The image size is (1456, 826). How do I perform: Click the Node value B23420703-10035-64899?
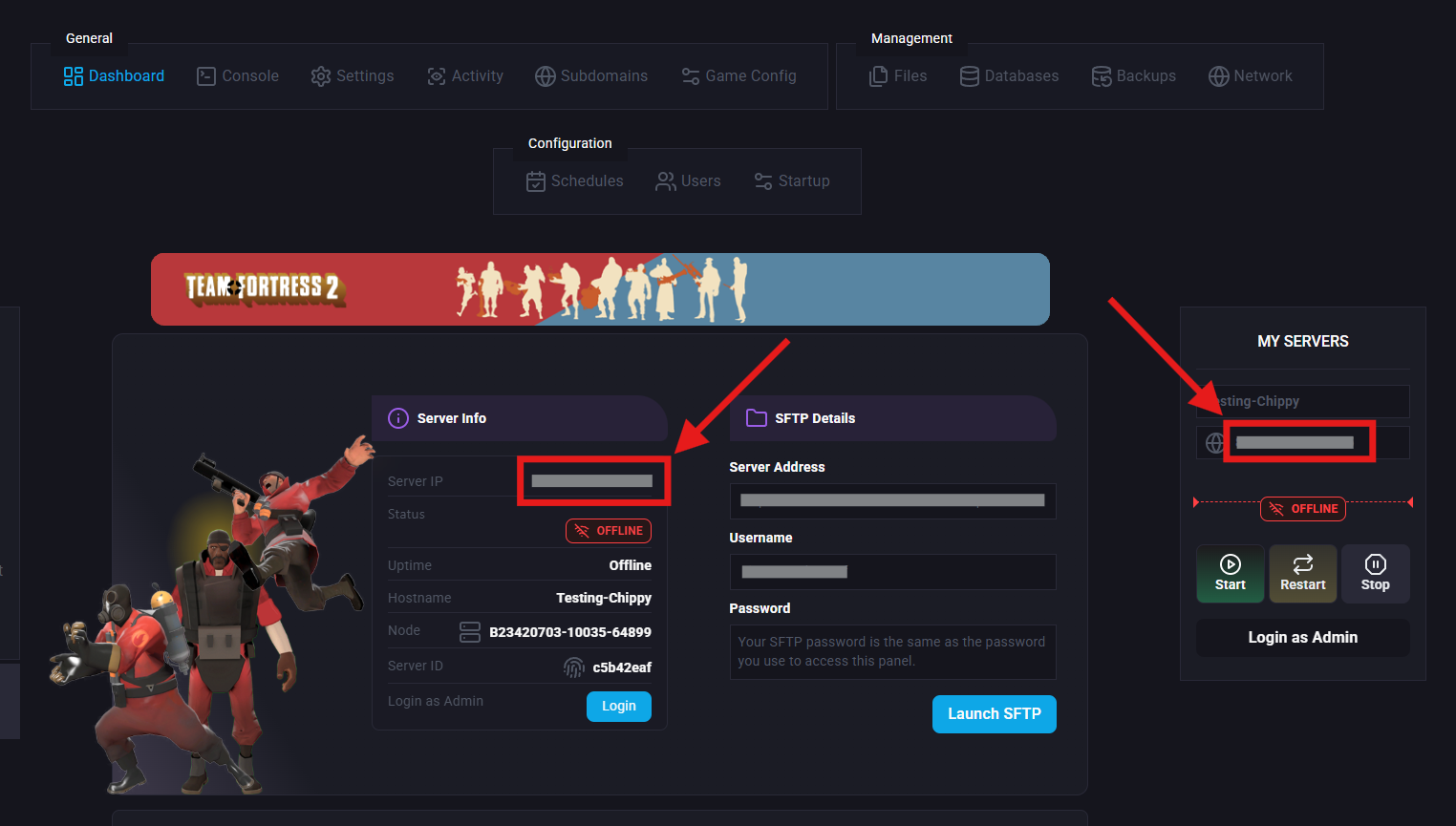[570, 632]
